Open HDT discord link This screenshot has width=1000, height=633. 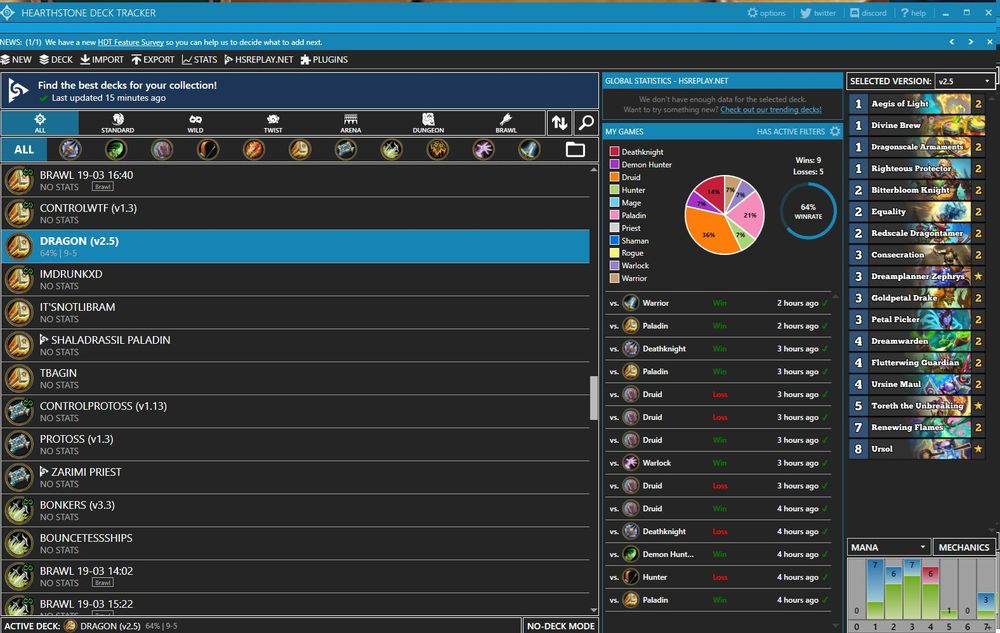[x=868, y=13]
